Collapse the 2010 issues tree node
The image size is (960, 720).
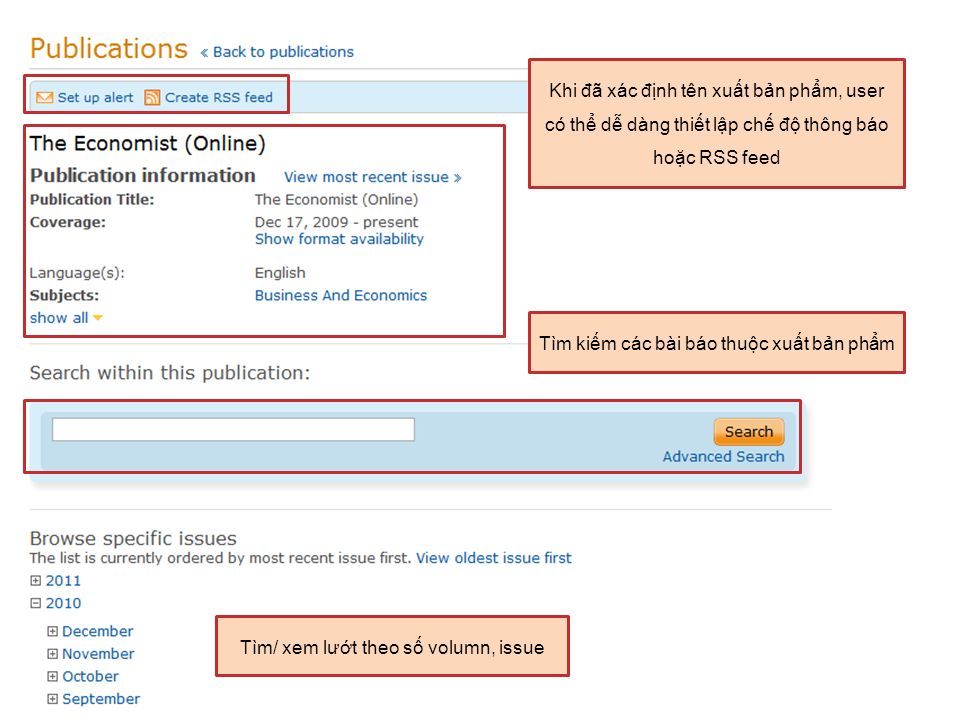(x=36, y=603)
